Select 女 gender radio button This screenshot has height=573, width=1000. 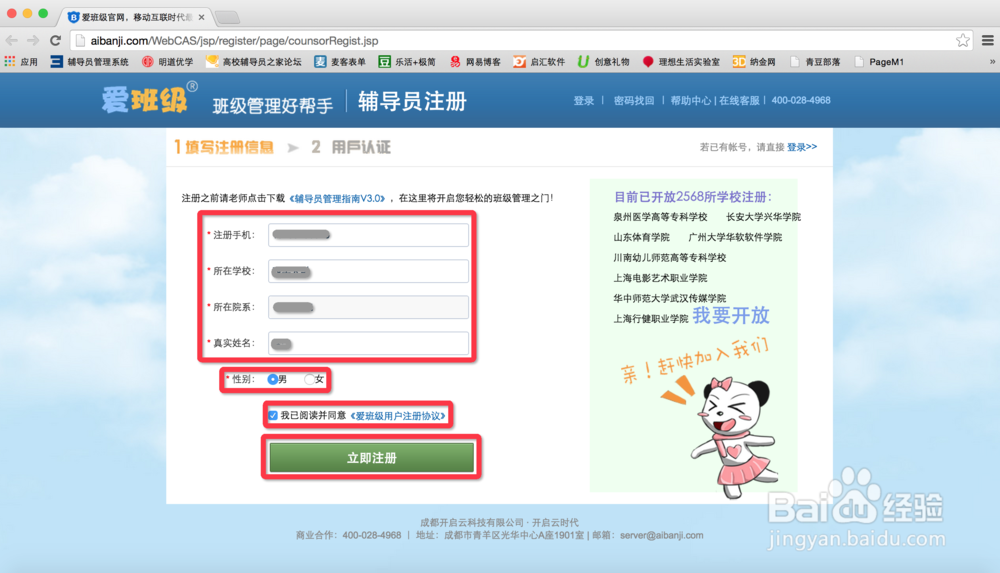click(309, 379)
